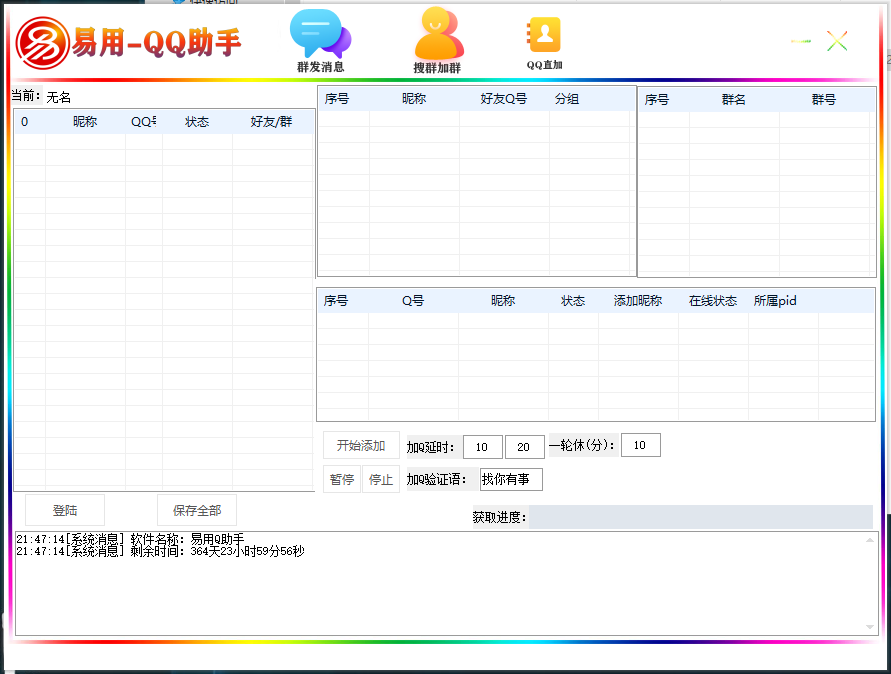The image size is (891, 674).
Task: Click the log scrollbar down arrow
Action: pyautogui.click(x=869, y=627)
